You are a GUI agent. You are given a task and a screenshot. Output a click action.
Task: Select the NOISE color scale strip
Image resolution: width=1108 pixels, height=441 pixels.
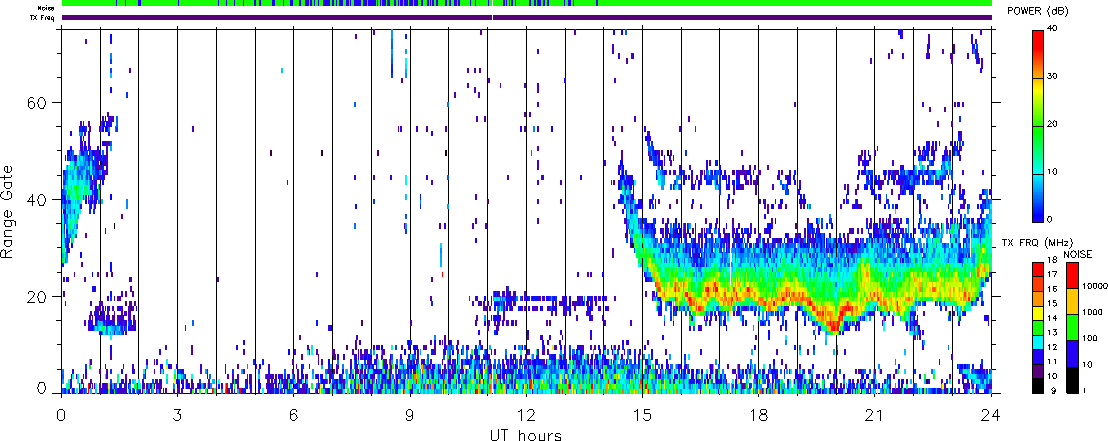click(1073, 328)
